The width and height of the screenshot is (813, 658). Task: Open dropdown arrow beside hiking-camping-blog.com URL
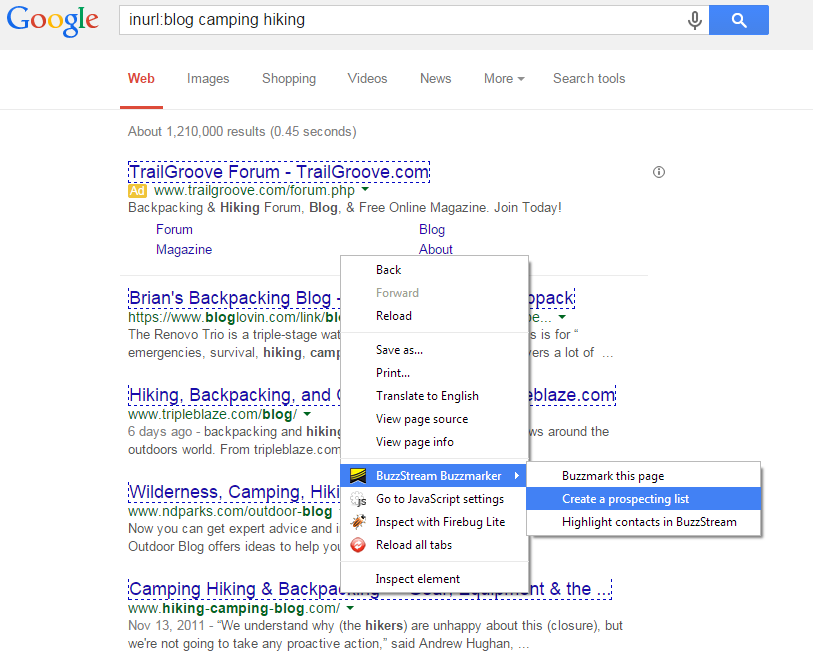(x=350, y=608)
